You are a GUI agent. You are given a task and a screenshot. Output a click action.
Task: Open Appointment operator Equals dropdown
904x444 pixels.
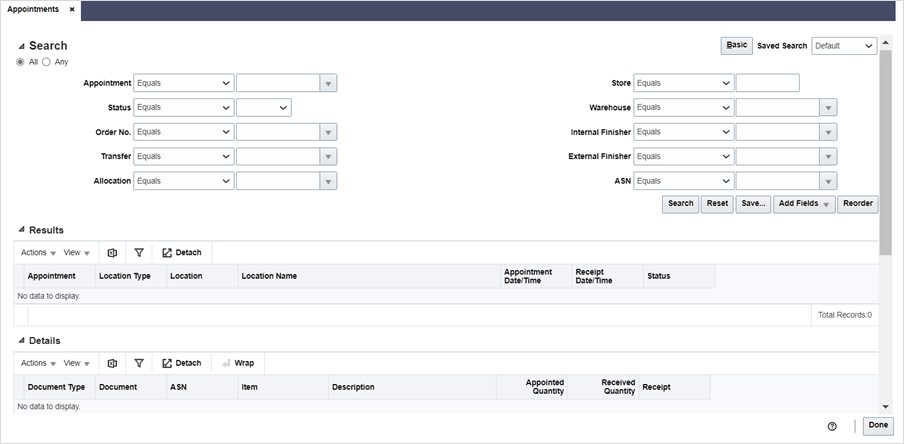183,83
